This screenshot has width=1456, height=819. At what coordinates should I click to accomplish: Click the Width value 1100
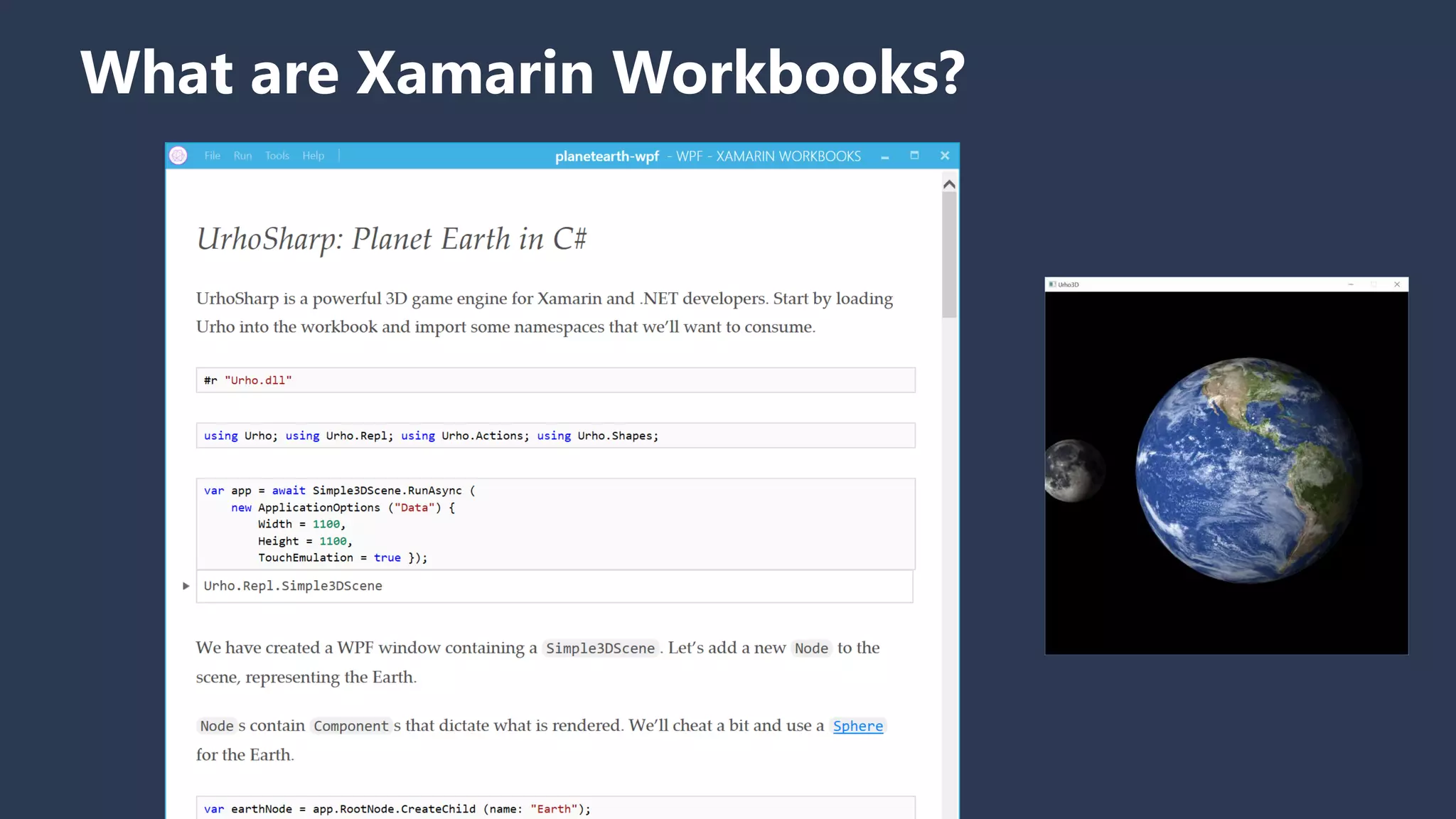pos(326,524)
